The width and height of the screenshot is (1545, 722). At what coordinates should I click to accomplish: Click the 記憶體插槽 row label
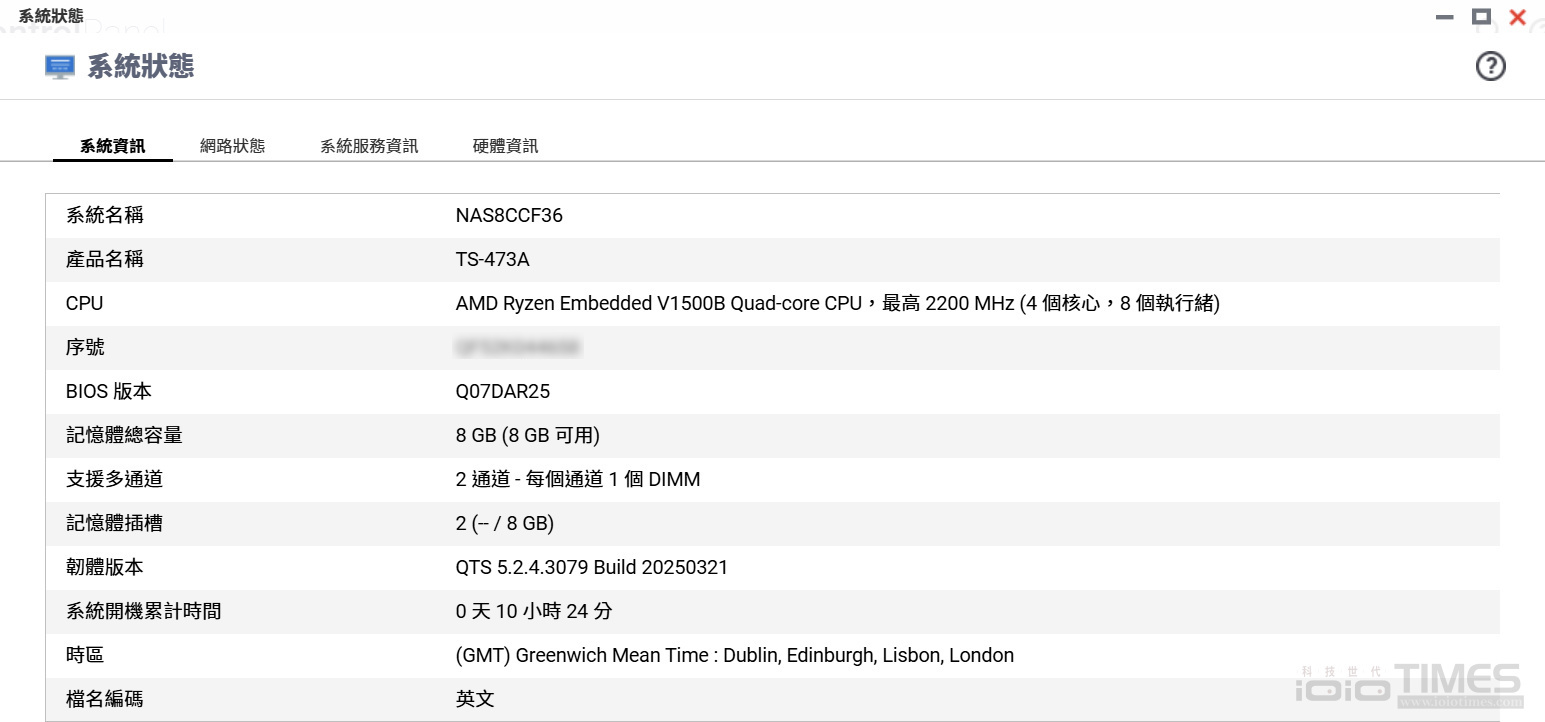coord(114,523)
